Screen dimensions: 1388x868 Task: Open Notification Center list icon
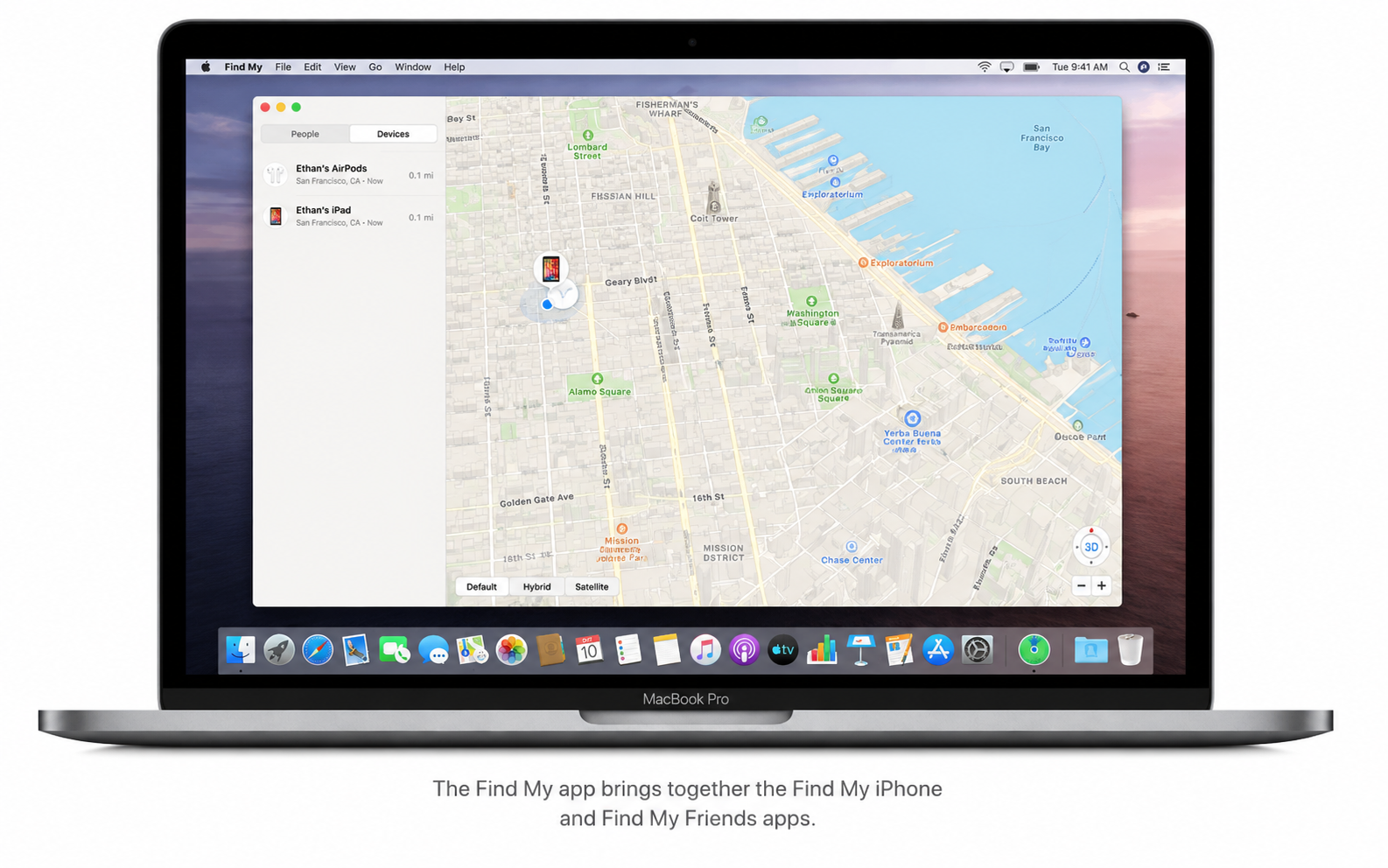[1164, 66]
